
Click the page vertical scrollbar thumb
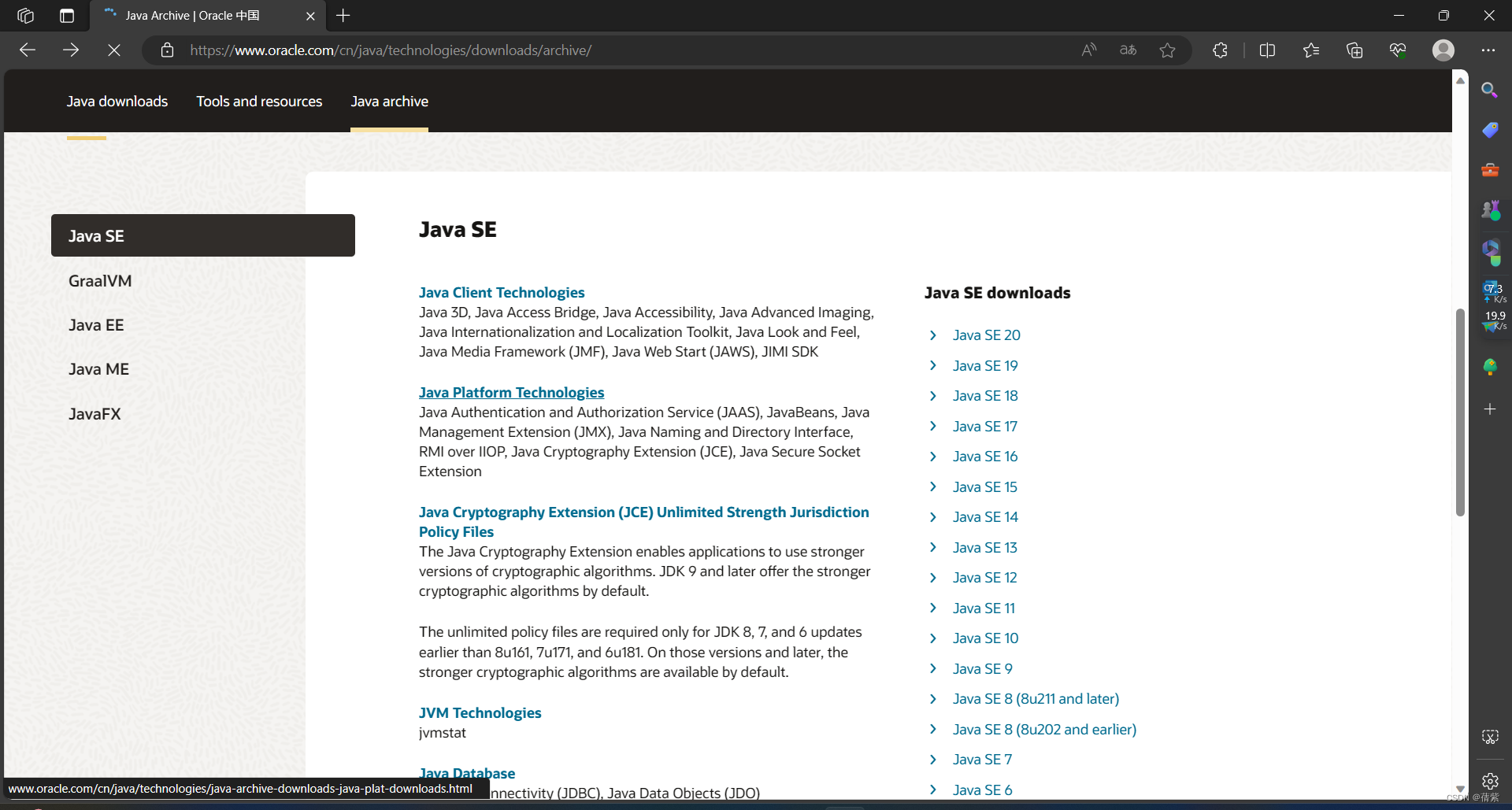[x=1460, y=413]
